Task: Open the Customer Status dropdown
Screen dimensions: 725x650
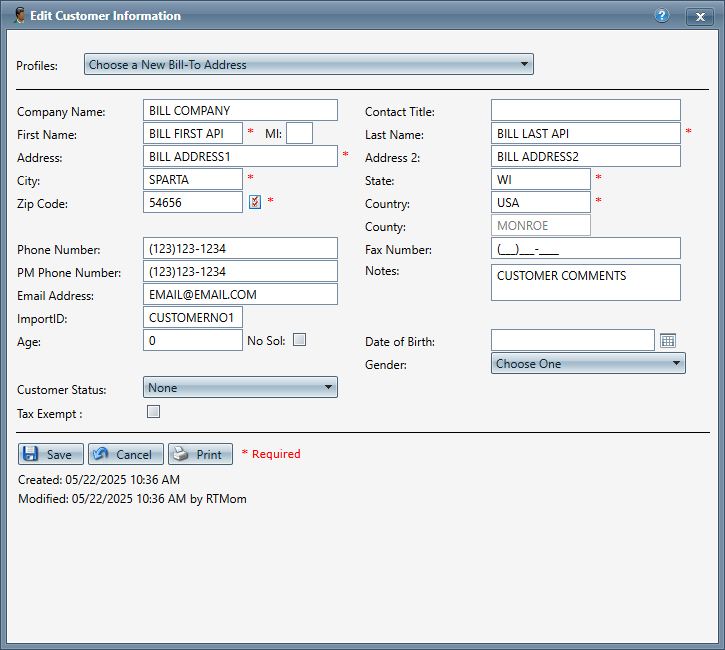Action: click(240, 388)
